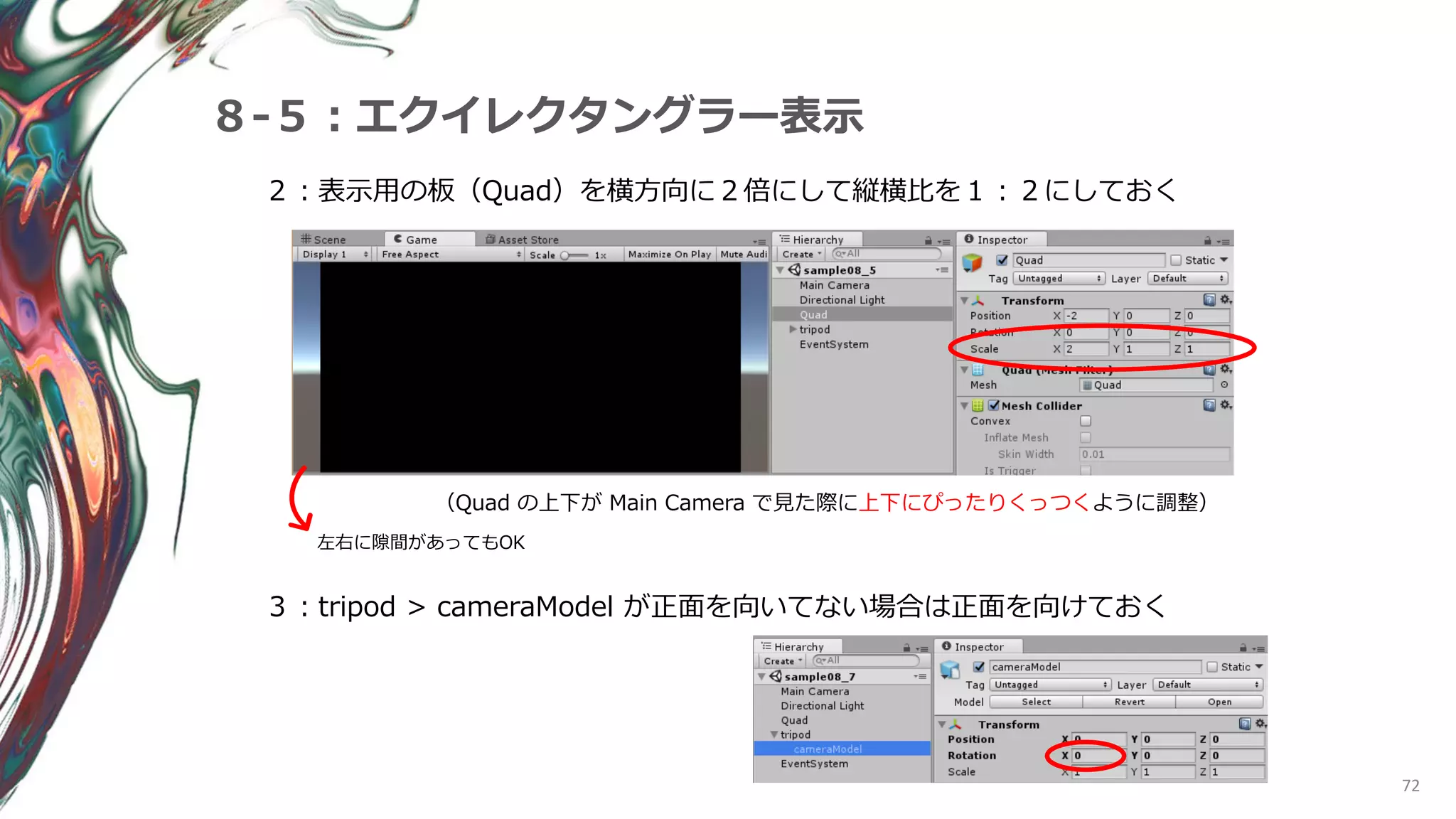This screenshot has height=819, width=1456.
Task: Click the upper Hierarchy search field
Action: [x=887, y=254]
